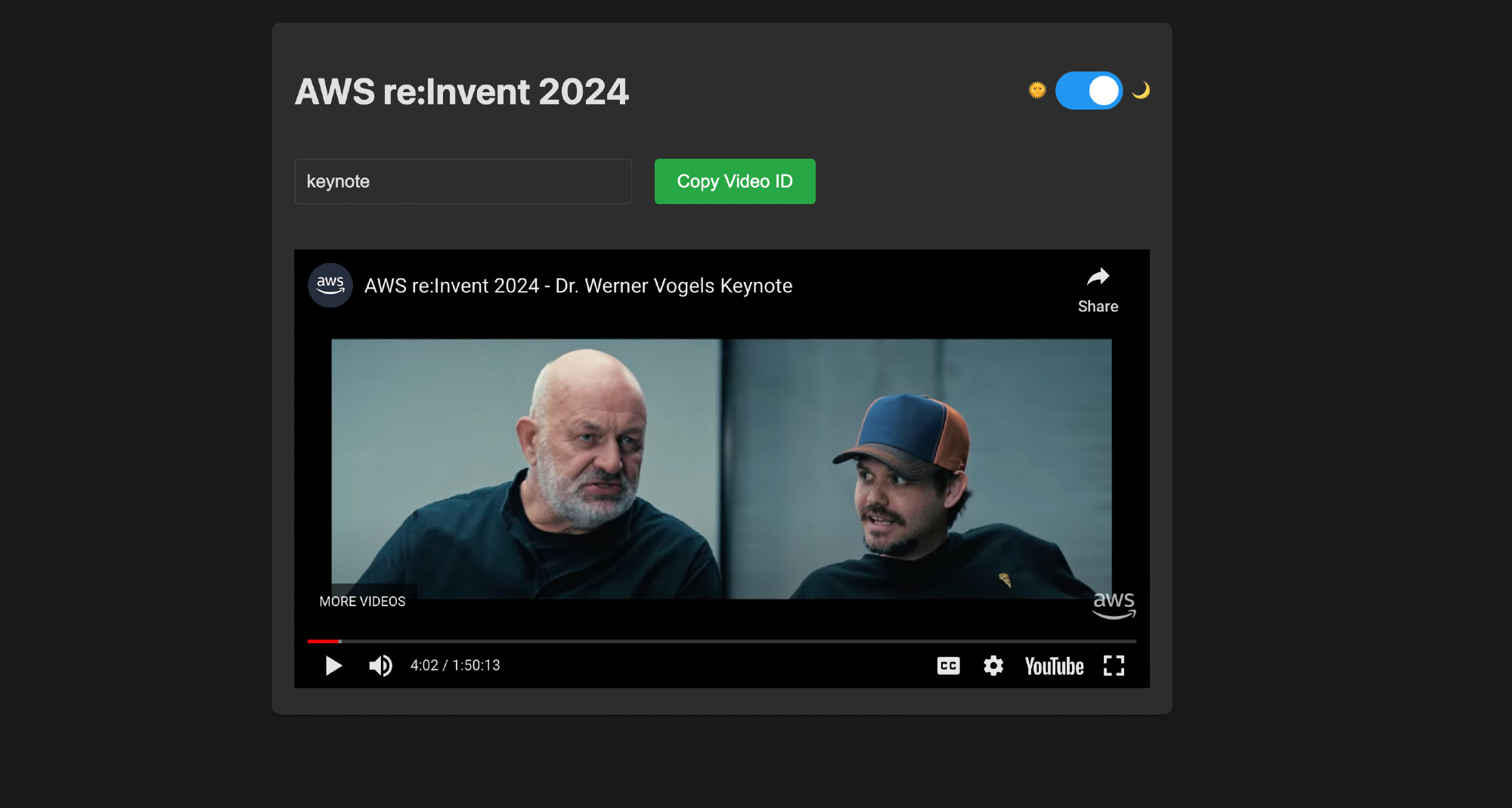Enter fullscreen mode with the fullscreen icon
1512x808 pixels.
tap(1114, 666)
